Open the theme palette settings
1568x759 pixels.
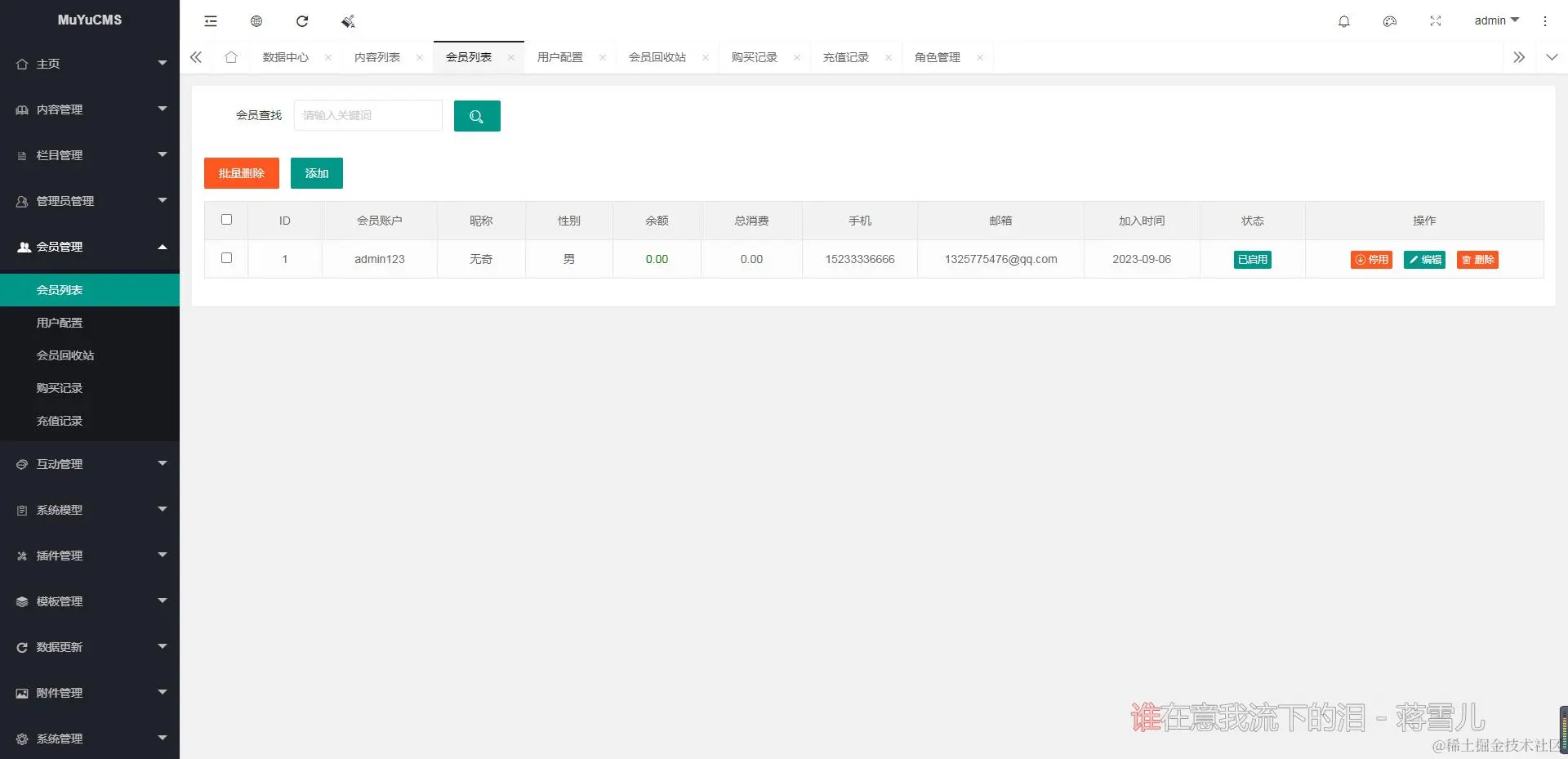click(x=1389, y=21)
